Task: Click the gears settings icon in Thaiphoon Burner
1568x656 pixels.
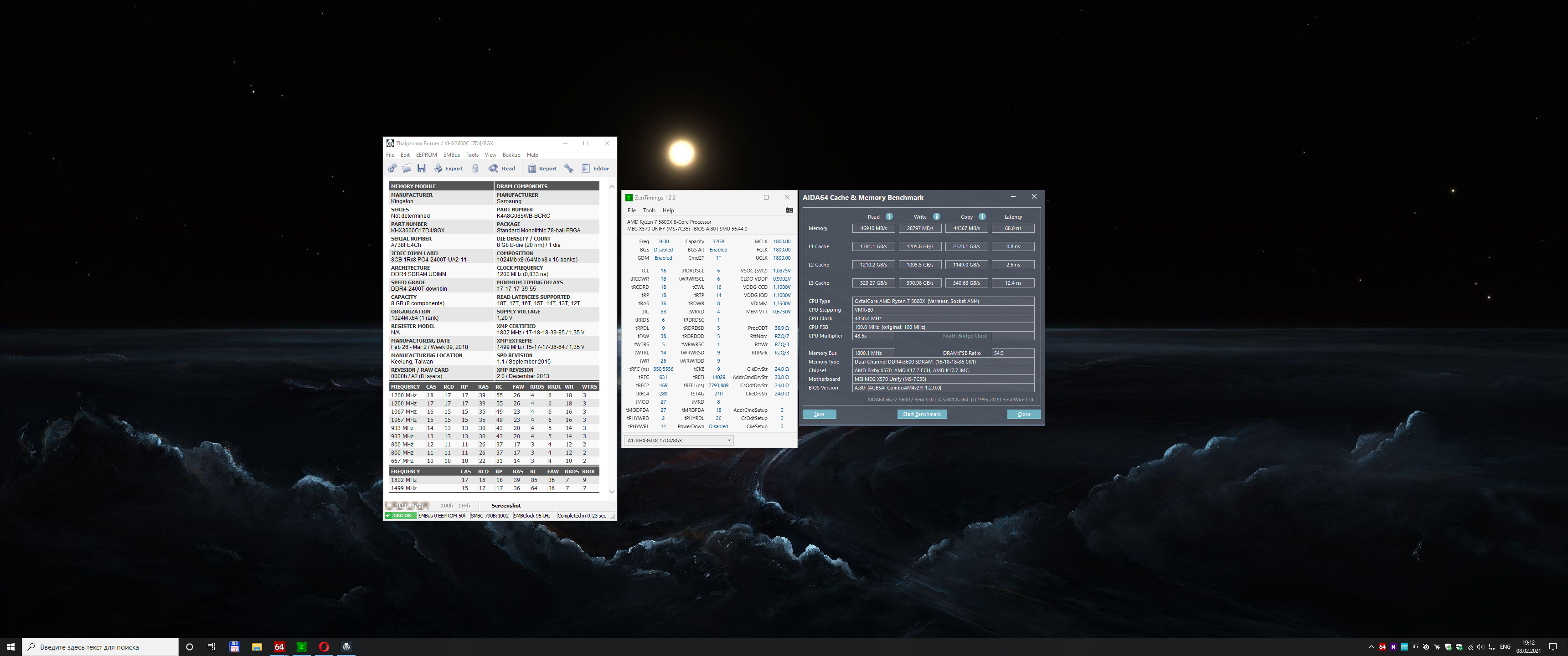Action: [392, 169]
